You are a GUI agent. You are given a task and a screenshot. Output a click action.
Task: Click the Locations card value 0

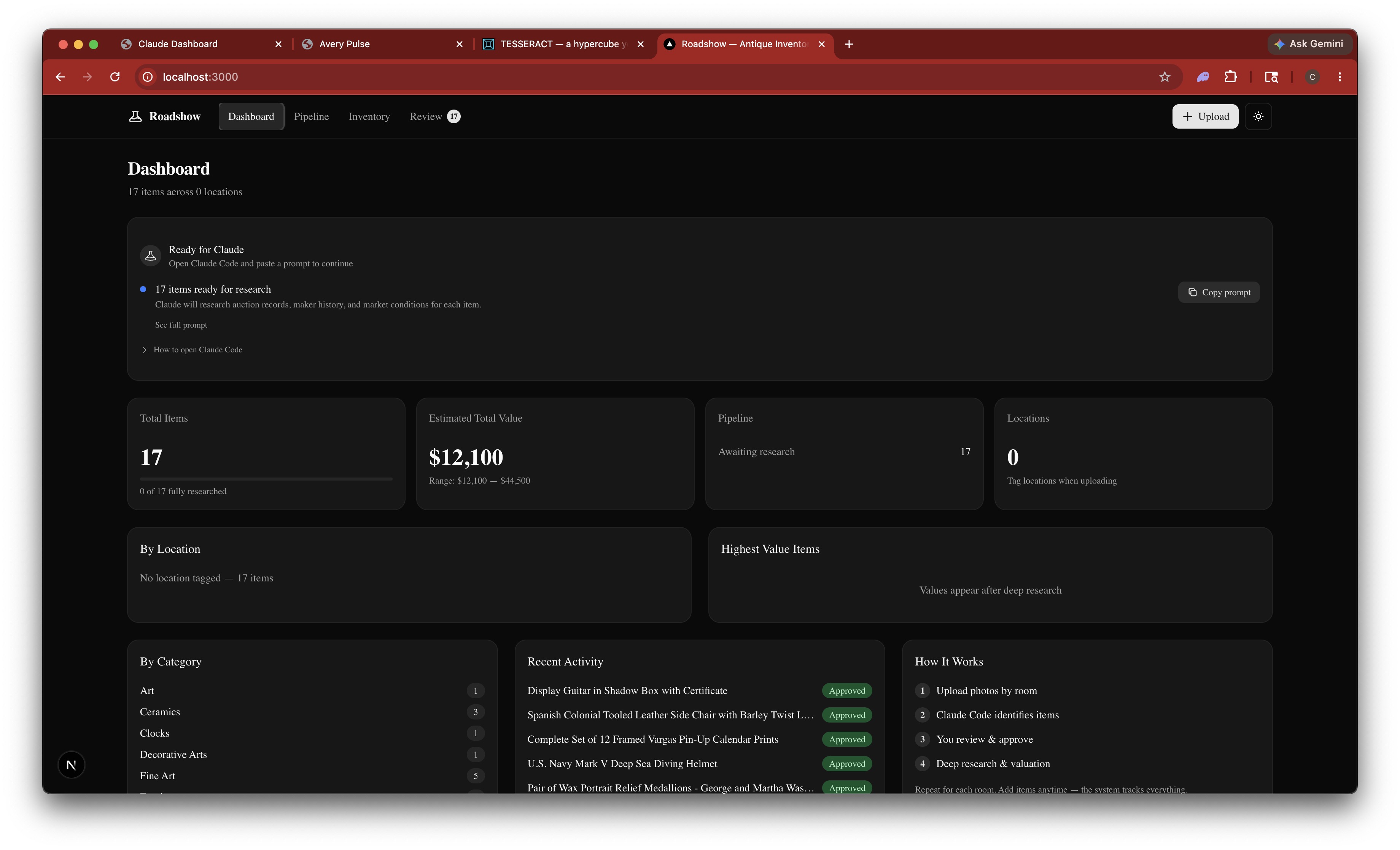point(1013,457)
